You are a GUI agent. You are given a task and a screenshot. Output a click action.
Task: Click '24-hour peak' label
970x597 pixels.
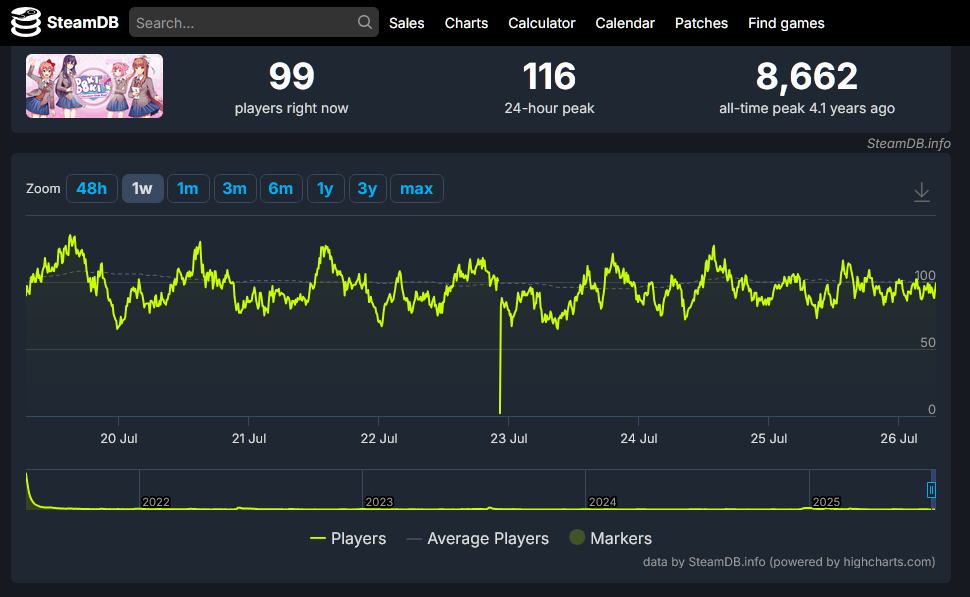pyautogui.click(x=549, y=108)
